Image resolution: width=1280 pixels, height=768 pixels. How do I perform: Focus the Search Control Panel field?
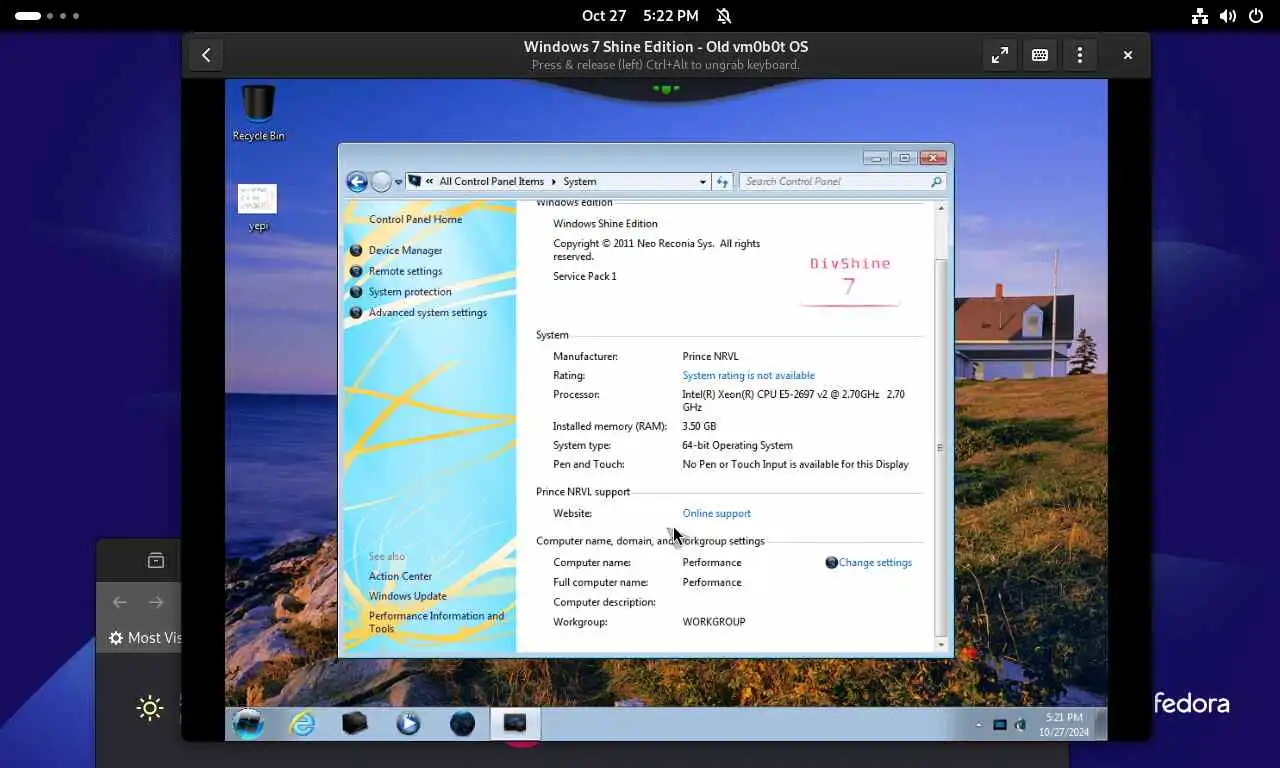click(842, 182)
